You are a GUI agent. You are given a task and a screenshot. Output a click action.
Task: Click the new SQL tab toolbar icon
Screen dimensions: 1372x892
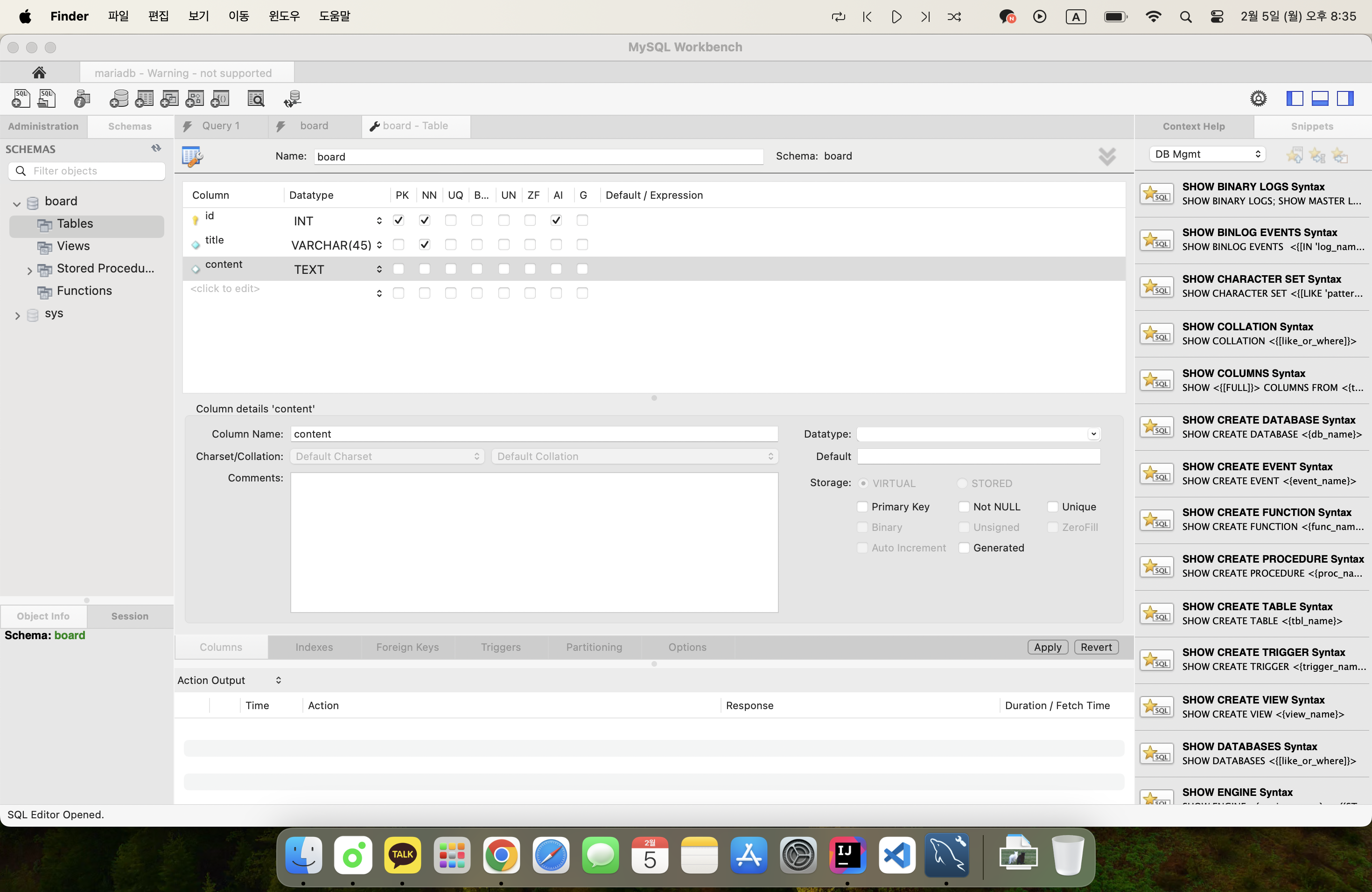[21, 98]
